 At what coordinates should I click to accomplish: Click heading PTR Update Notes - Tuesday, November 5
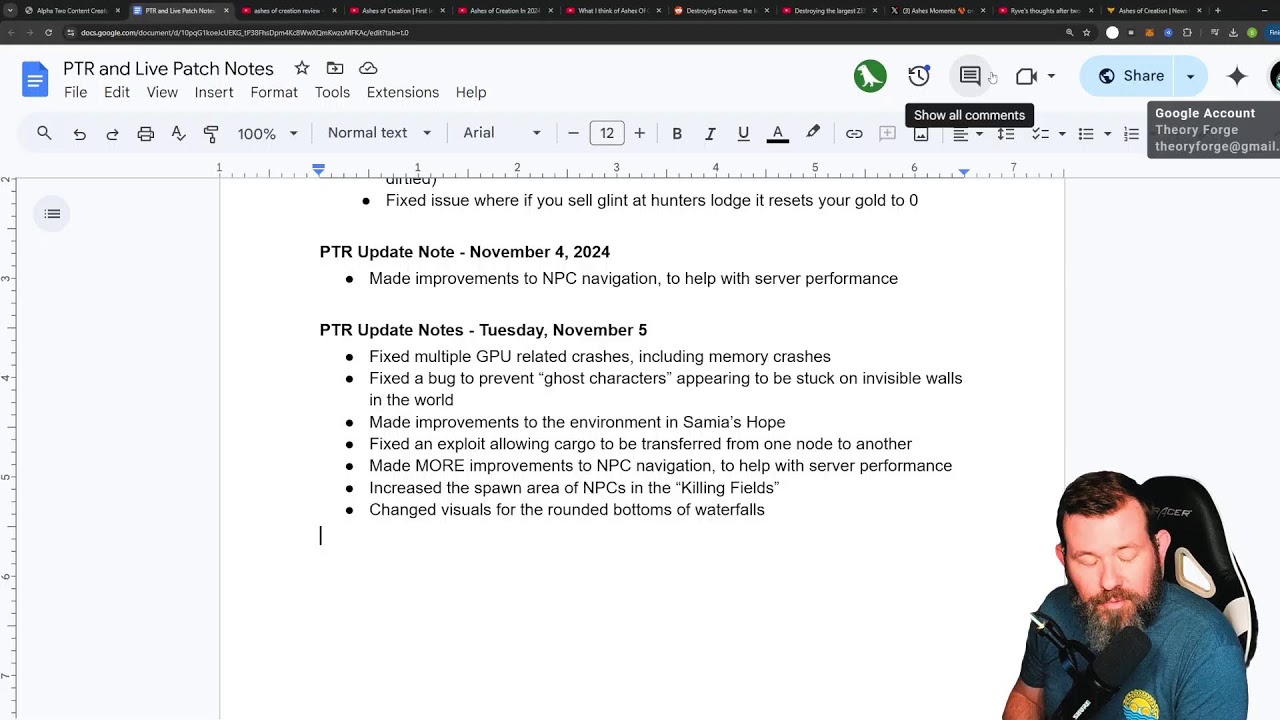483,330
